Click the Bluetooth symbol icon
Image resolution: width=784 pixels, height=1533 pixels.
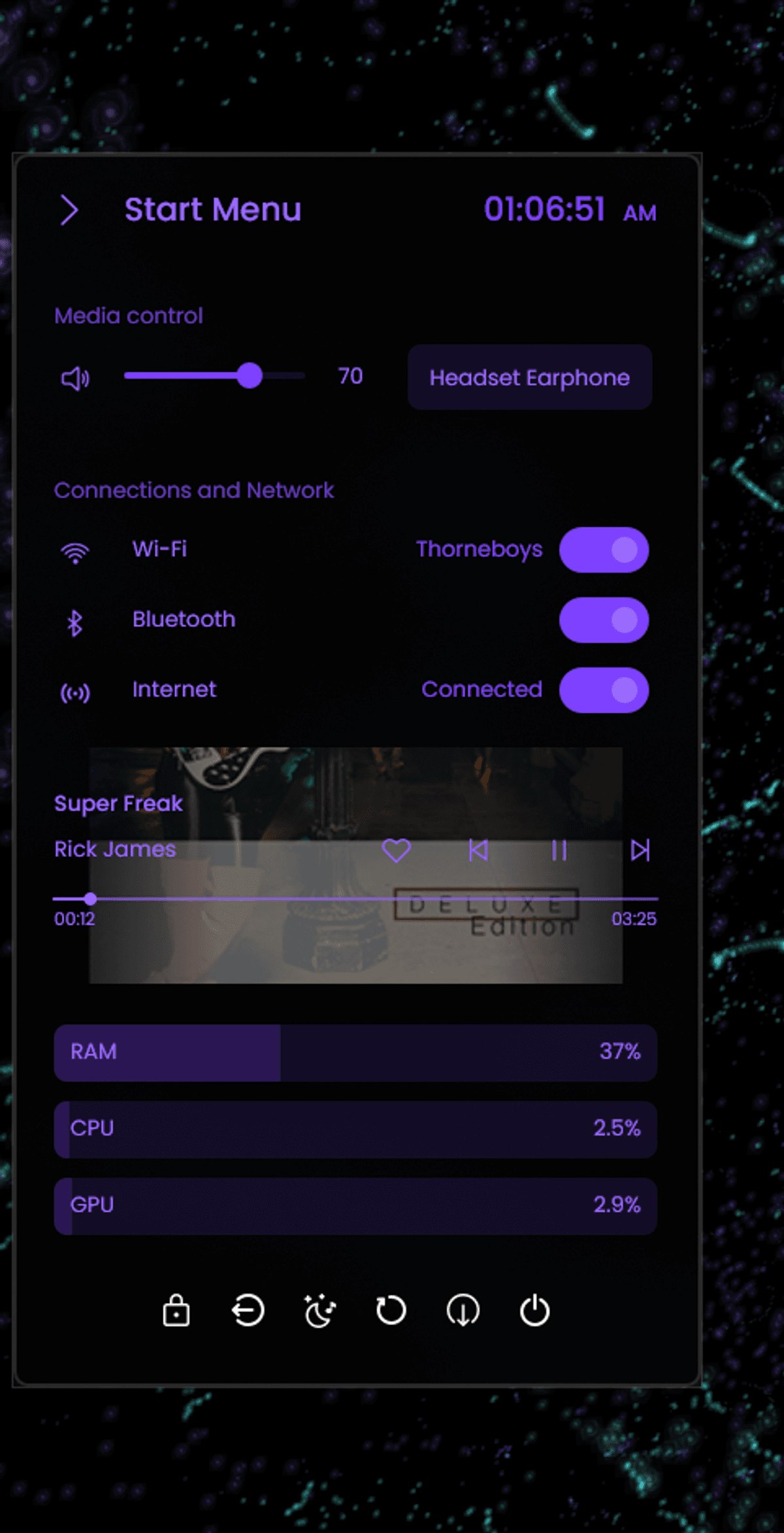pos(75,622)
